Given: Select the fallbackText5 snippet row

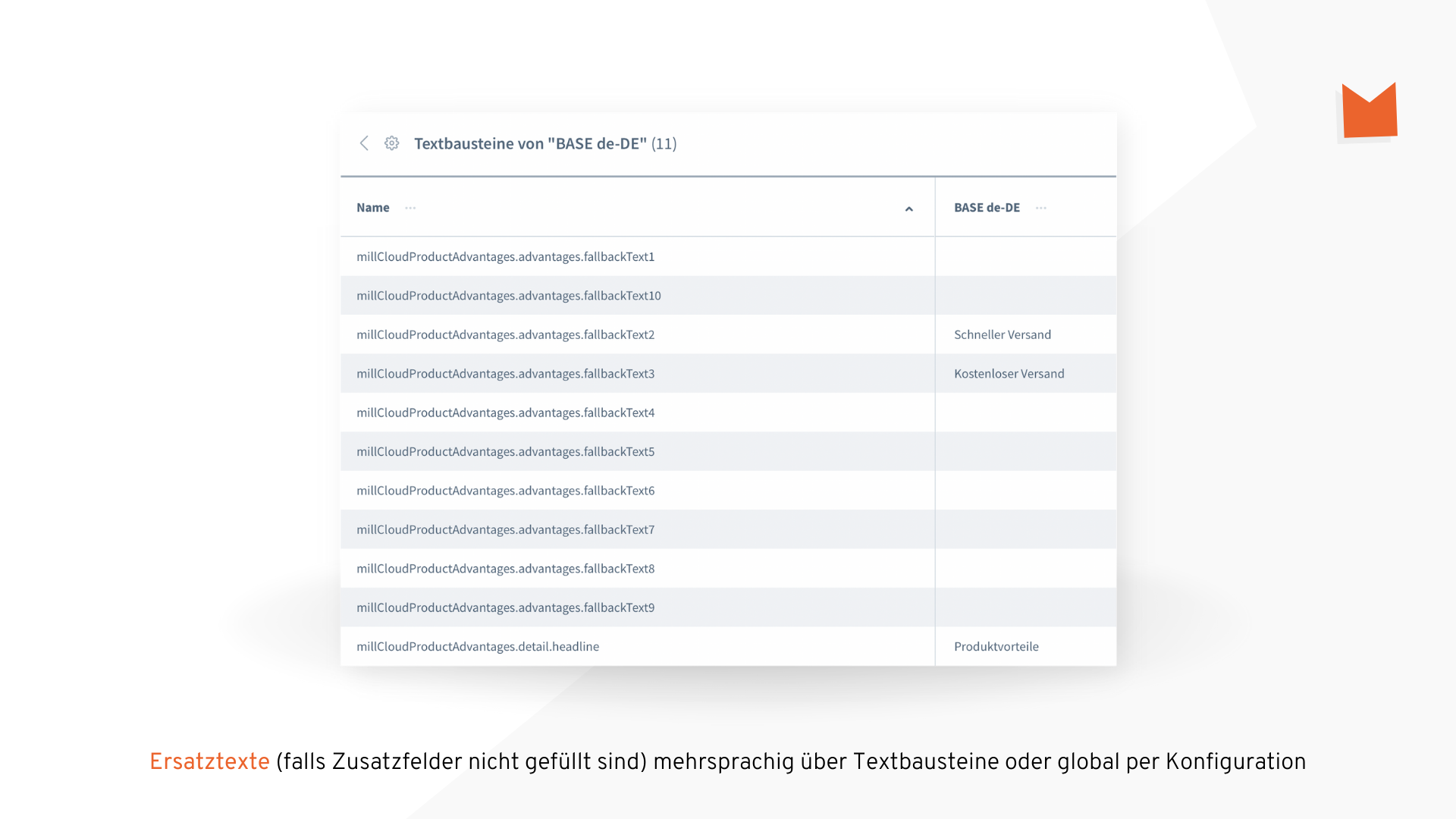Looking at the screenshot, I should tap(728, 452).
